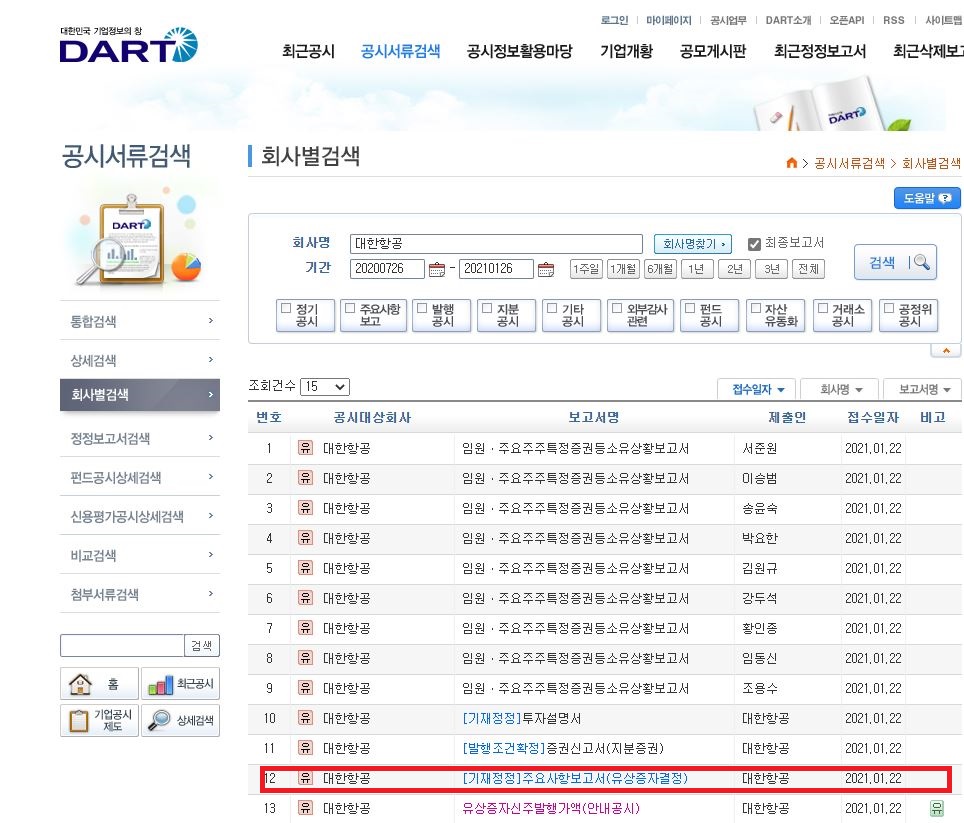Check the 기타공시 filter
The width and height of the screenshot is (964, 823).
click(x=552, y=308)
